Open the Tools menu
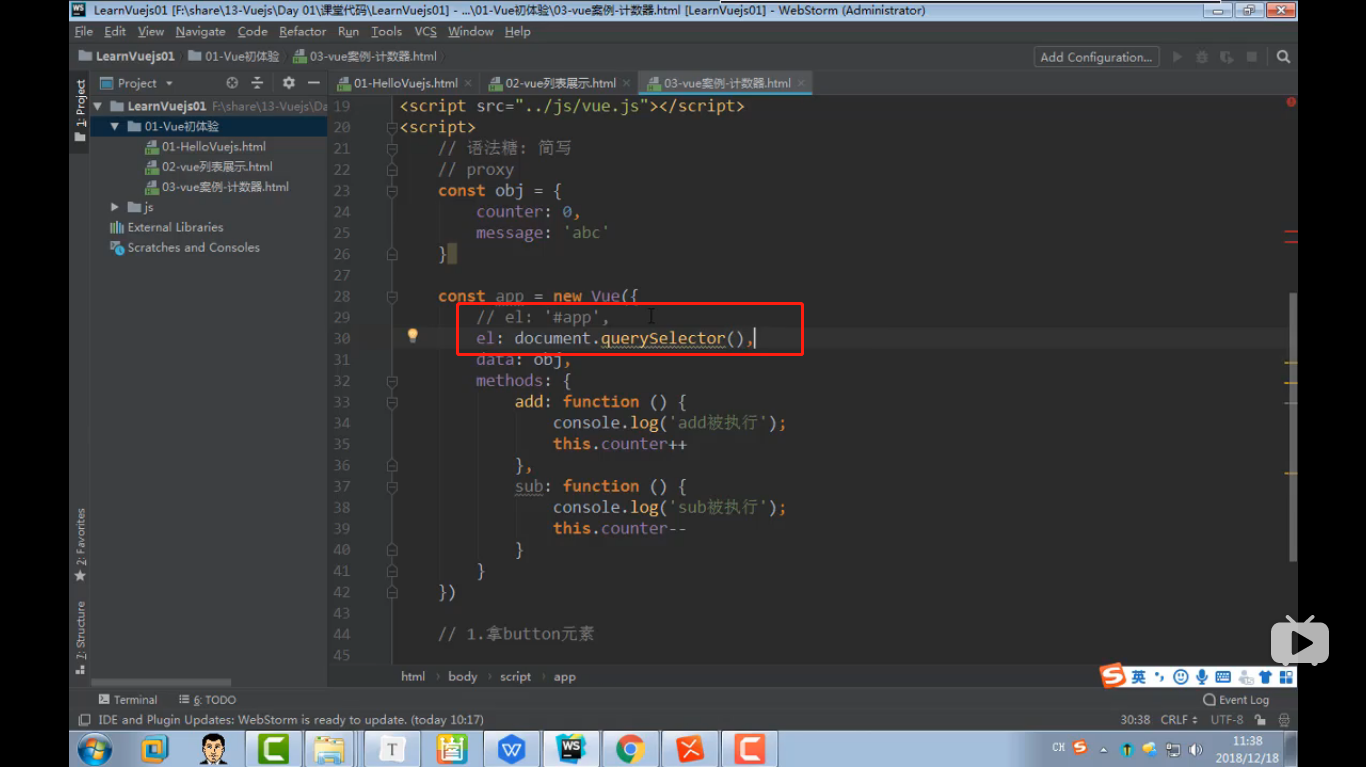The image size is (1366, 767). [x=386, y=31]
